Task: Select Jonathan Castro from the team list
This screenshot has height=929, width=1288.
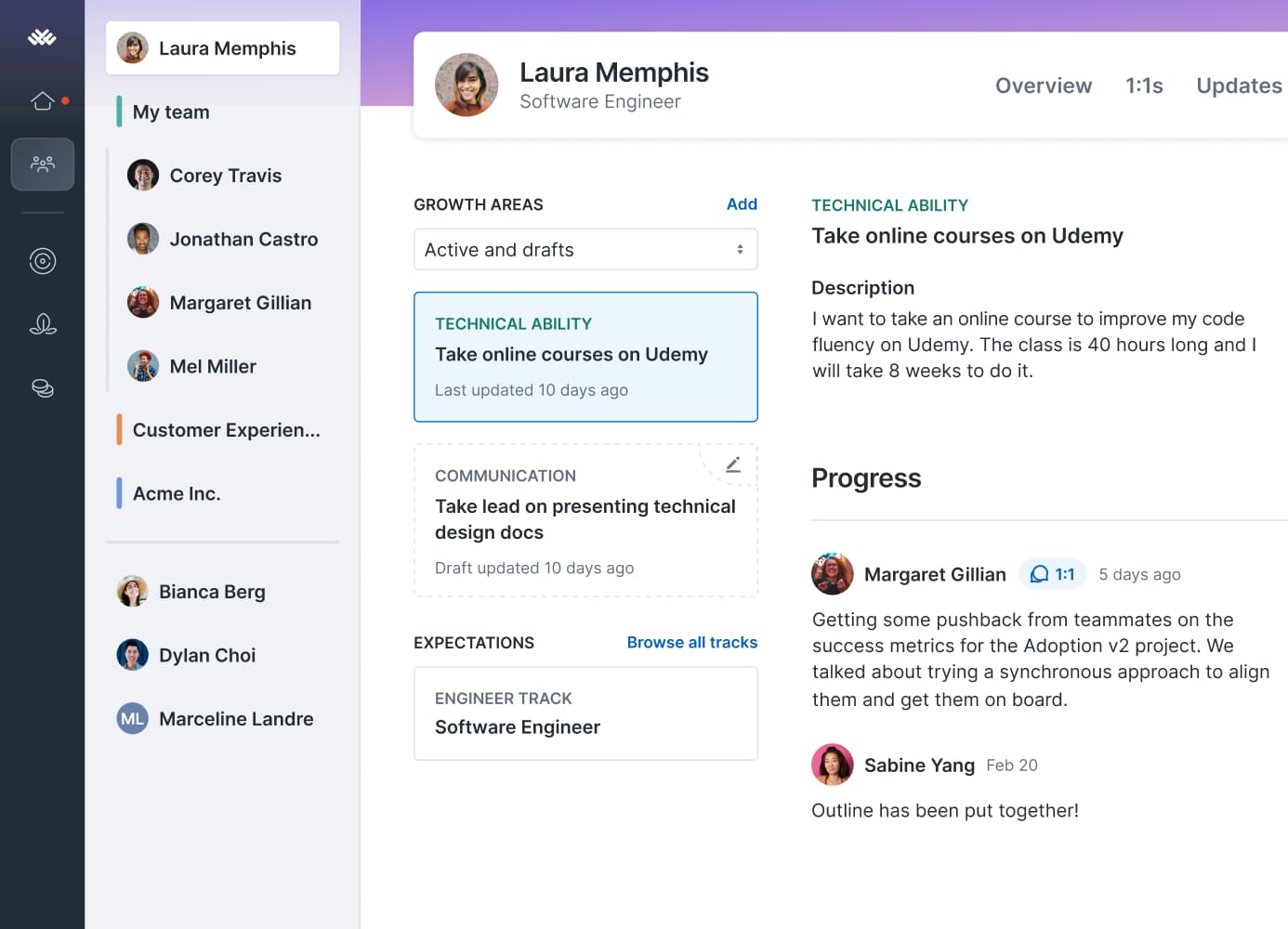Action: [x=243, y=239]
